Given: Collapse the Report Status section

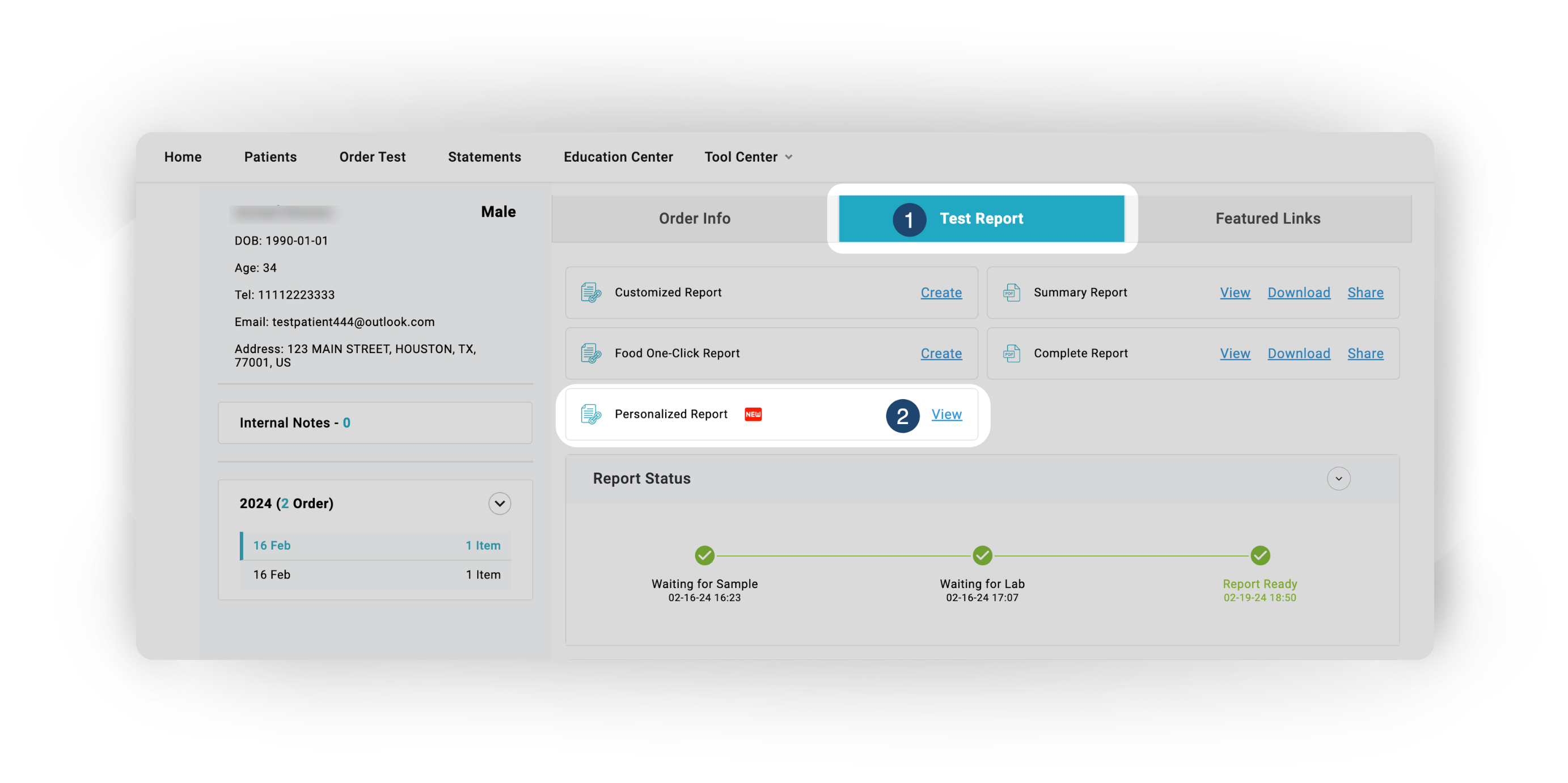Looking at the screenshot, I should tap(1338, 478).
